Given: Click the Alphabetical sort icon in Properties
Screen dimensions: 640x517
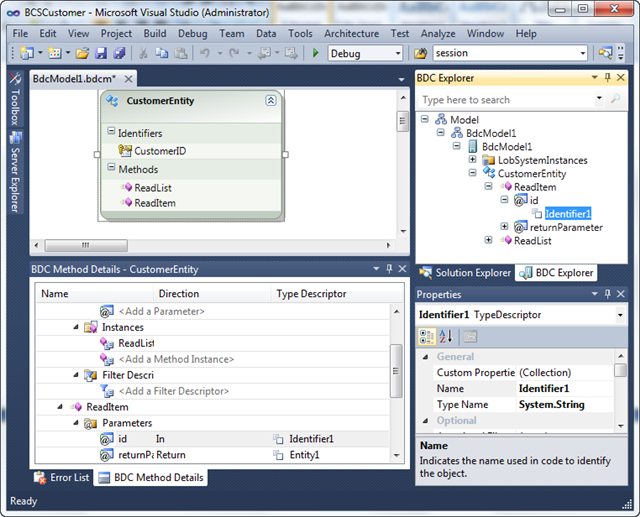Looking at the screenshot, I should coord(446,337).
